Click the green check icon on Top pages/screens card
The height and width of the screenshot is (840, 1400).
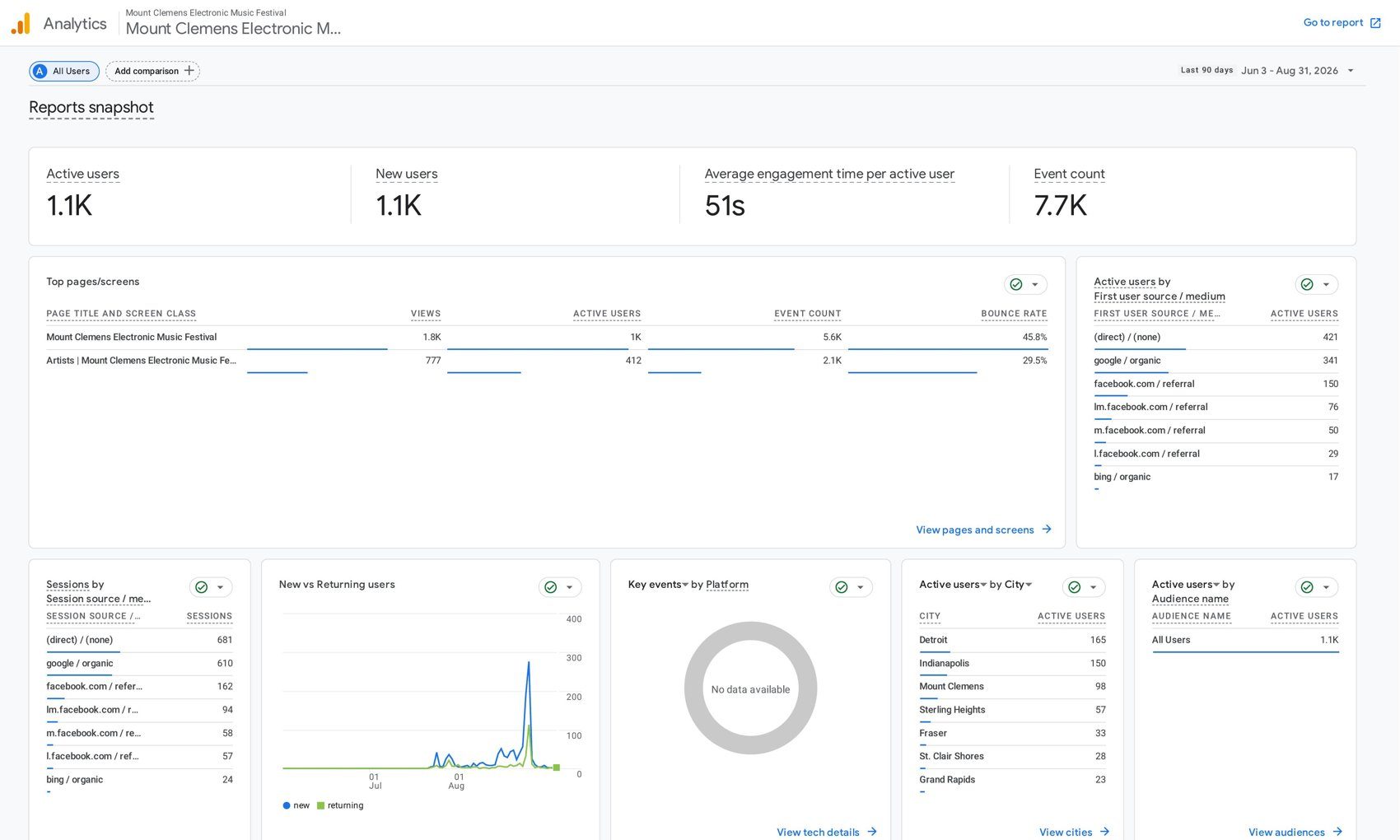[x=1016, y=284]
